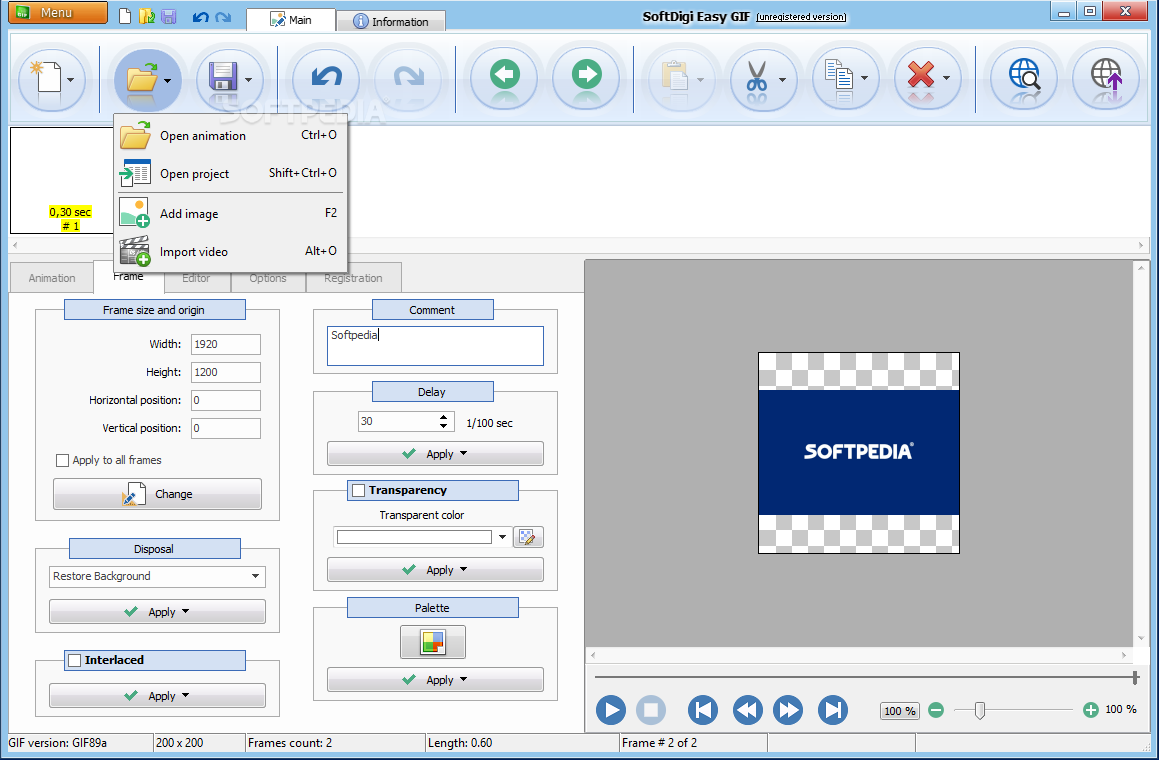Click the transparent color swatch field

click(x=414, y=537)
